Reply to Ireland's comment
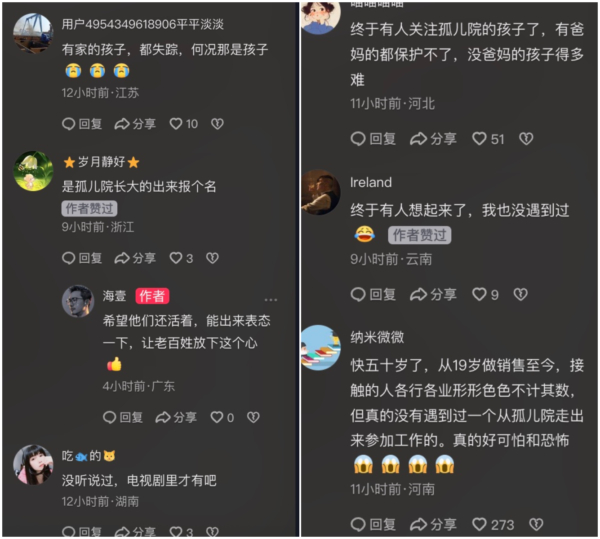The height and width of the screenshot is (539, 600). coord(373,294)
